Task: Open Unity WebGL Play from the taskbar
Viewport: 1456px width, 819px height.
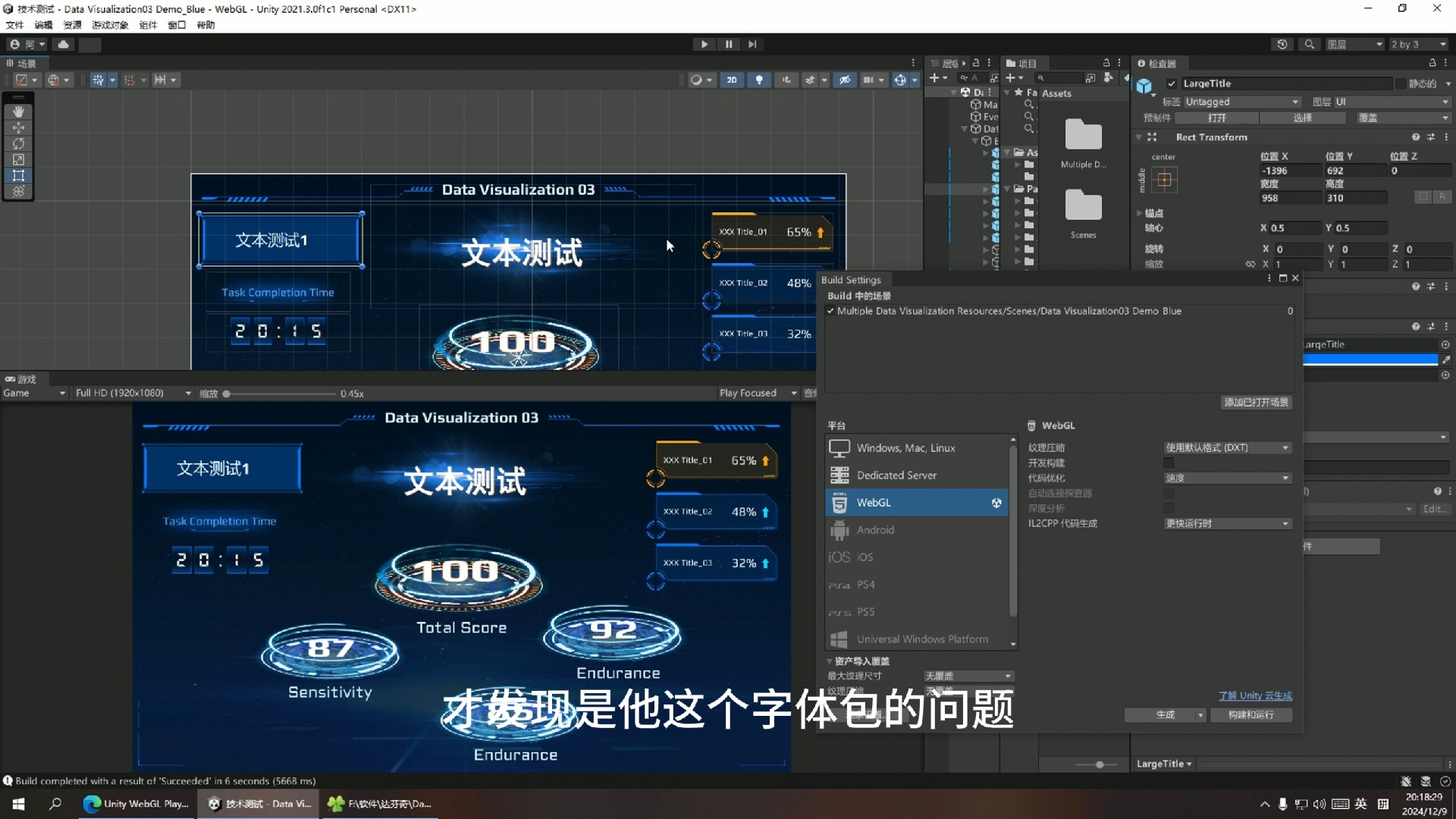Action: 136,804
